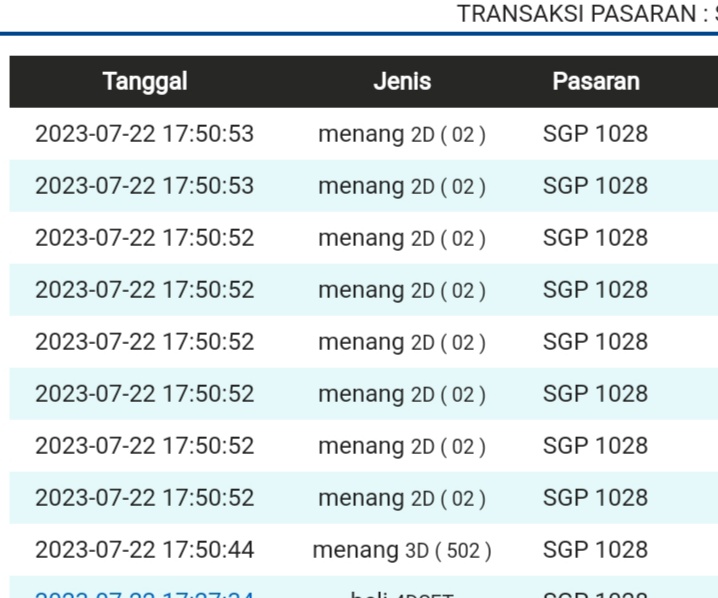Open the blue date link at the bottom
This screenshot has height=598, width=718.
[145, 593]
